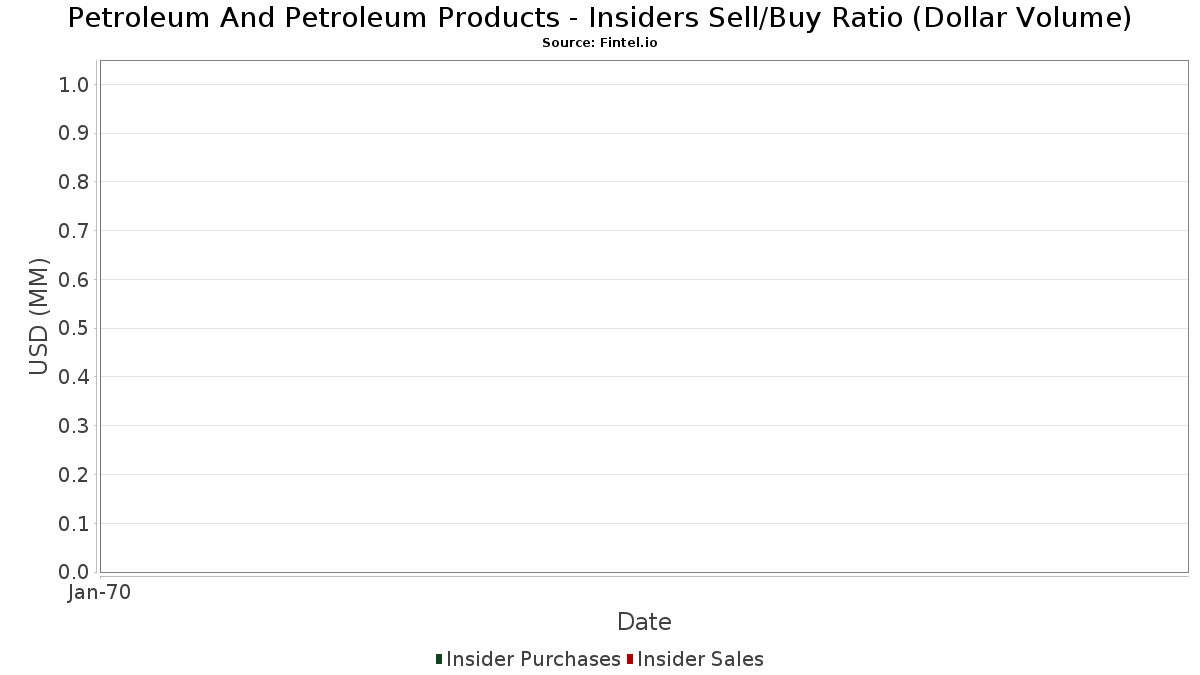Pick the 0.7 y-axis tick label
The height and width of the screenshot is (675, 1200).
click(75, 231)
